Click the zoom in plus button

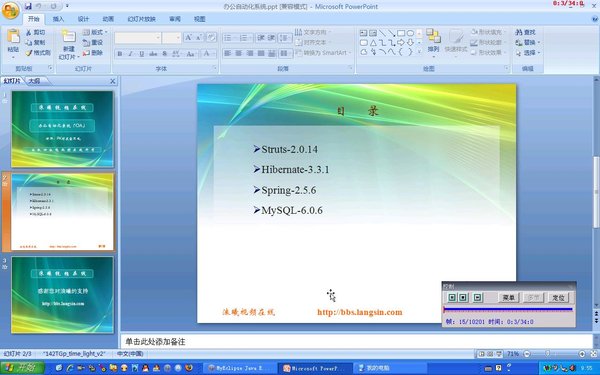coord(582,354)
